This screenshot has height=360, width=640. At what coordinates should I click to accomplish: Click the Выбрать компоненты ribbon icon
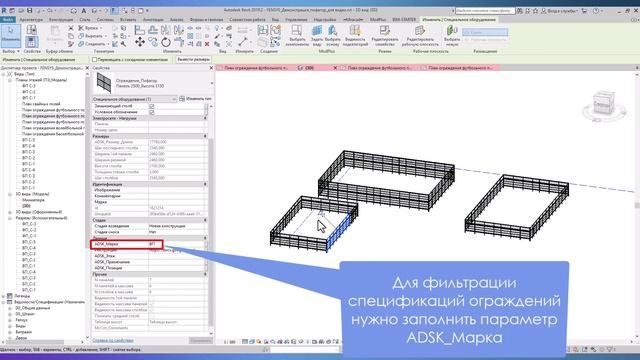[297, 36]
